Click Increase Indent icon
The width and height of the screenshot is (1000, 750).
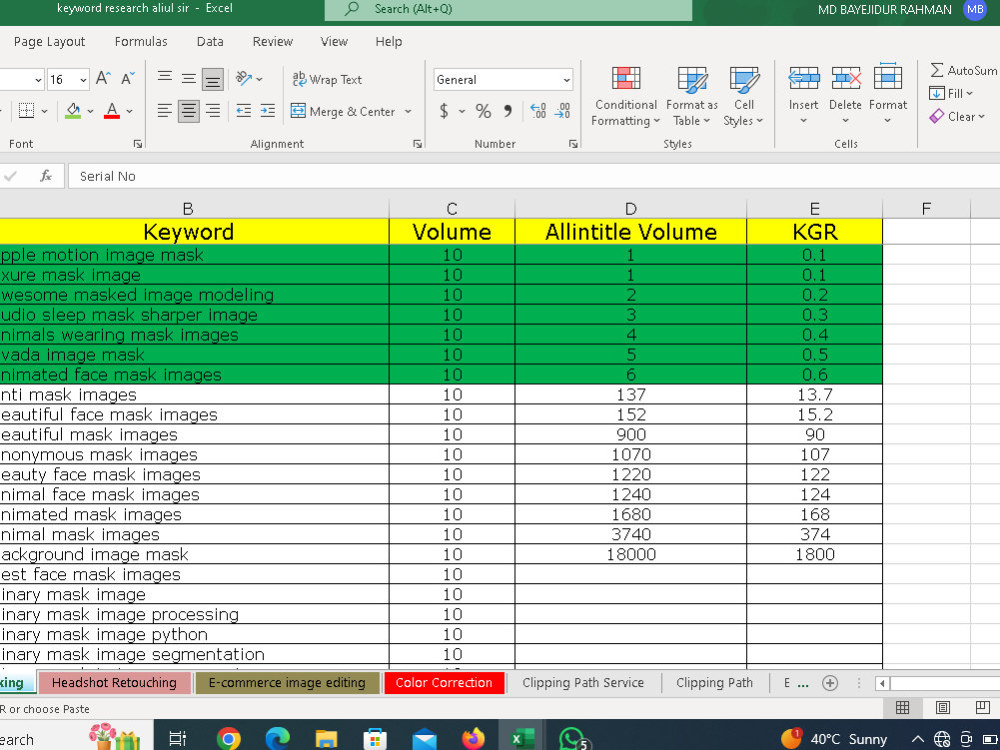tap(268, 111)
